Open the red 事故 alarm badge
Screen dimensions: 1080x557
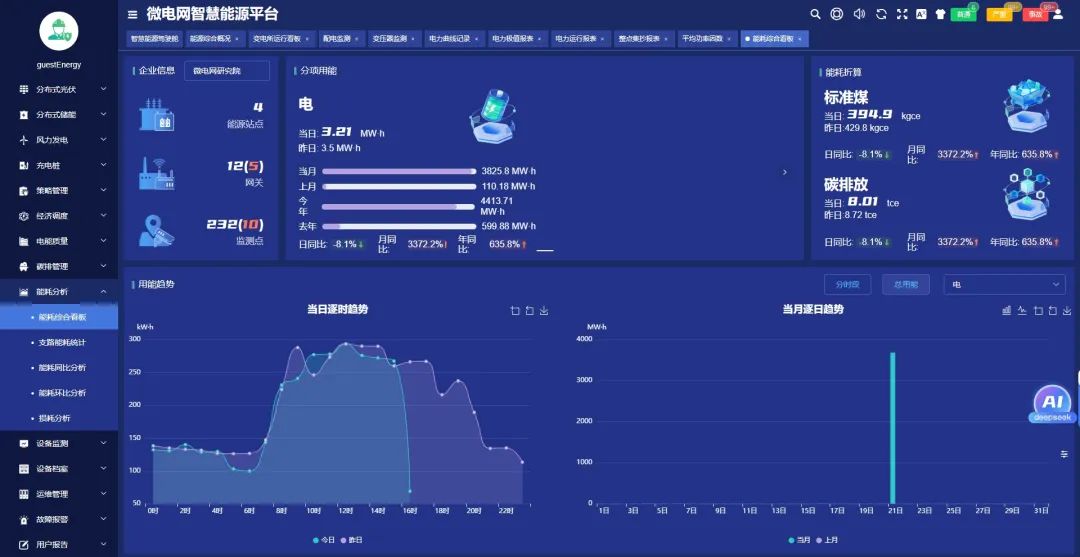click(x=1035, y=14)
